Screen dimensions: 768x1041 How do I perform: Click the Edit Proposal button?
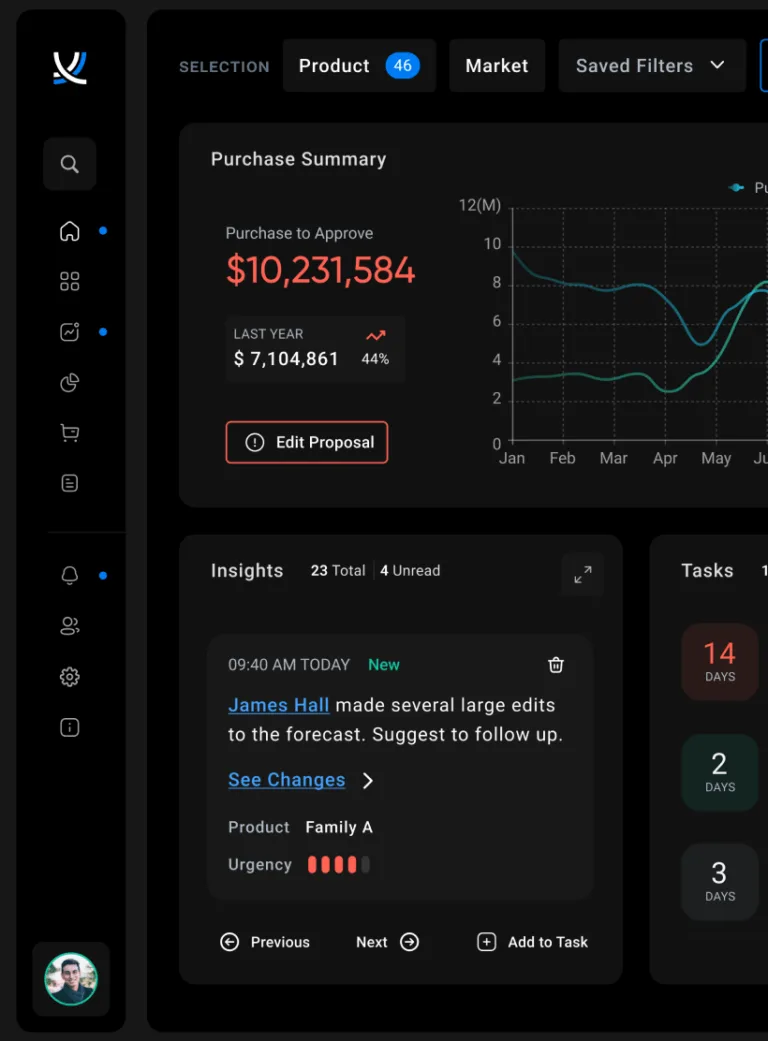click(x=307, y=442)
